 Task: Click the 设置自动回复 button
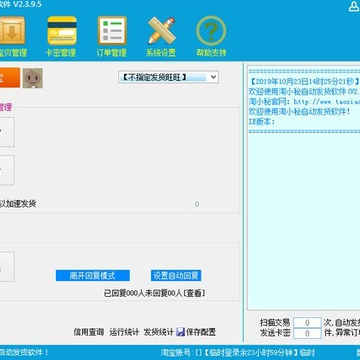176,275
